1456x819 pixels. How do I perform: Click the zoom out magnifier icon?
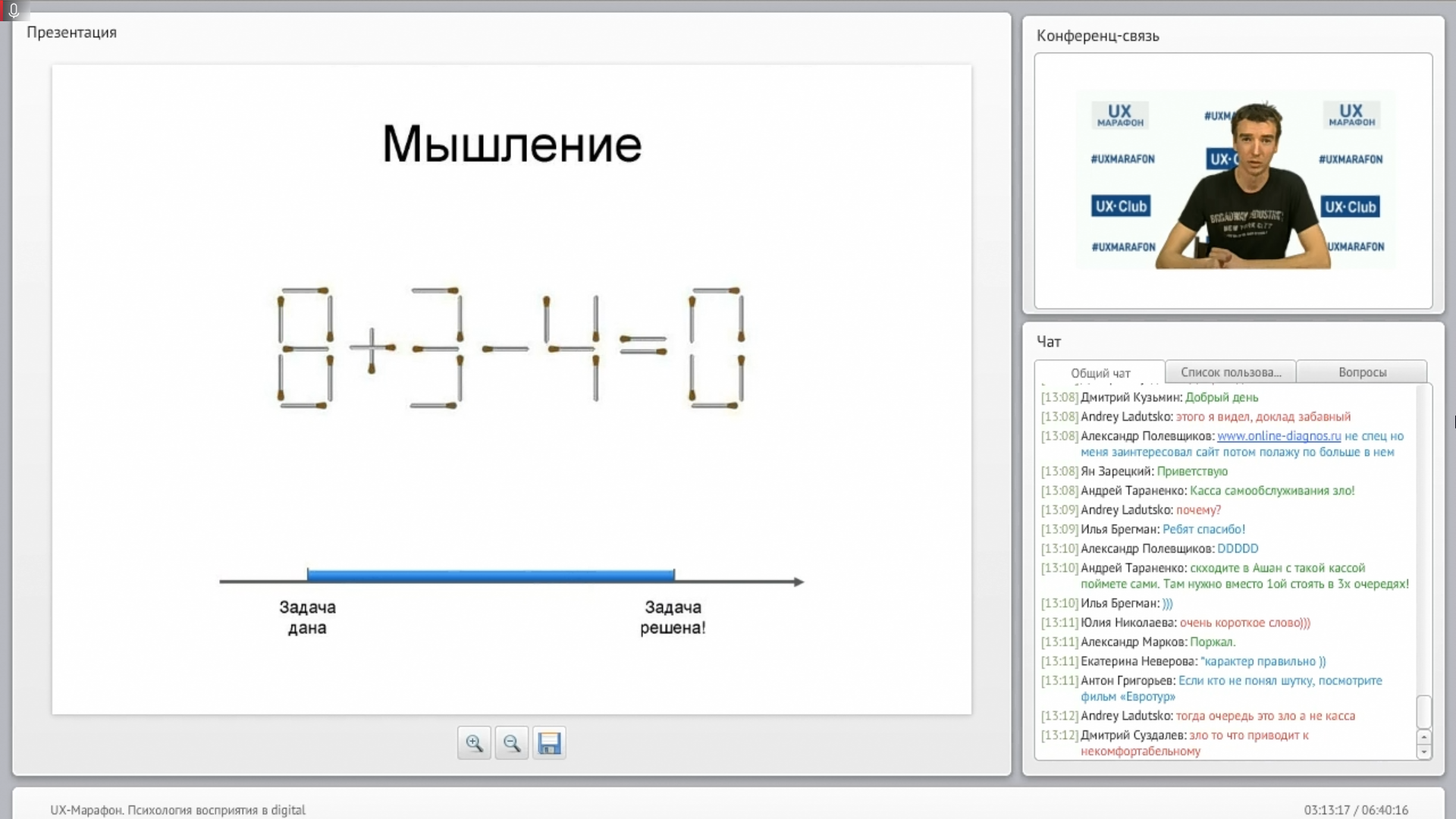[512, 743]
